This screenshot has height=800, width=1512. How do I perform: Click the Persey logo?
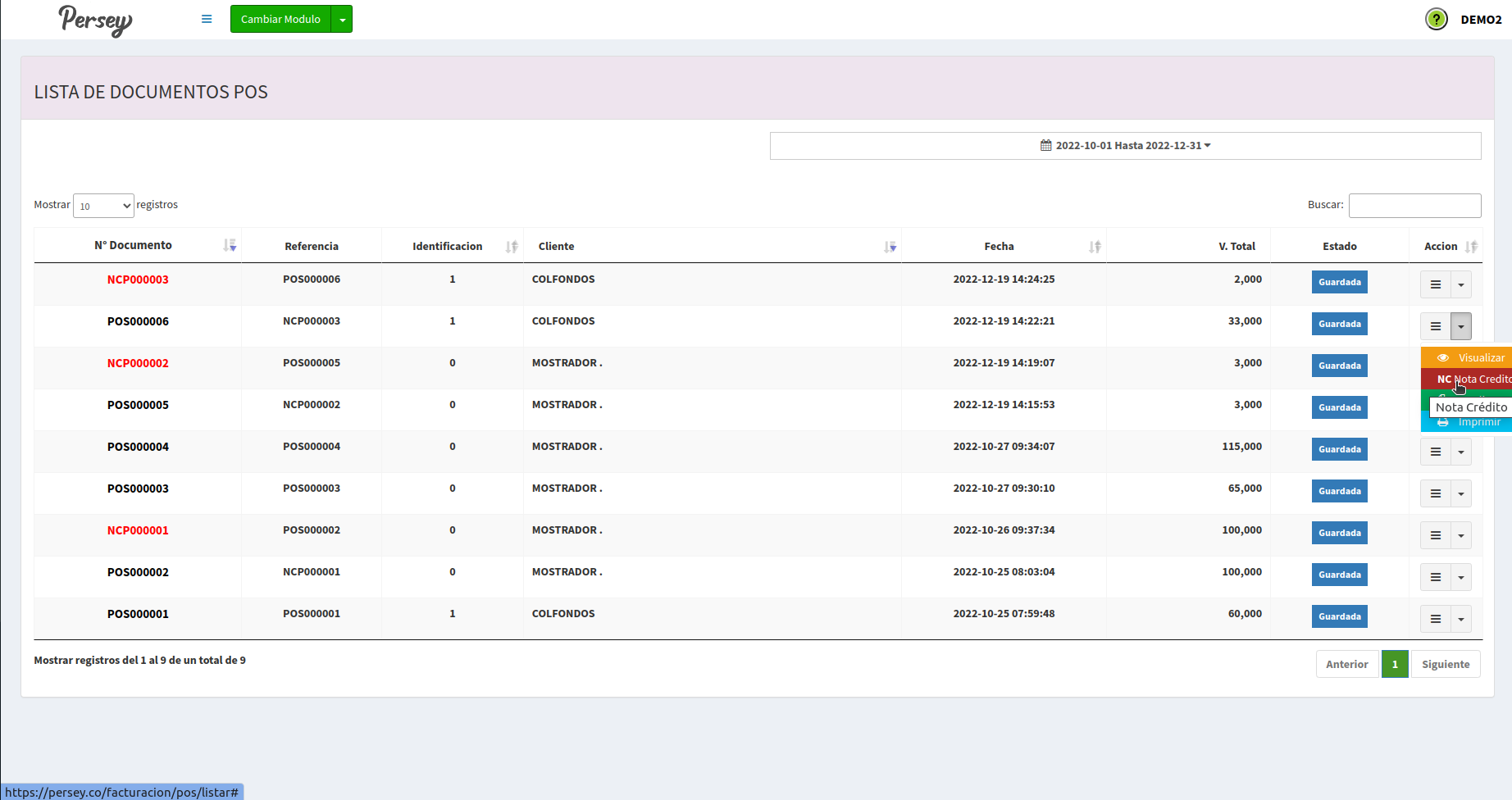tap(95, 20)
